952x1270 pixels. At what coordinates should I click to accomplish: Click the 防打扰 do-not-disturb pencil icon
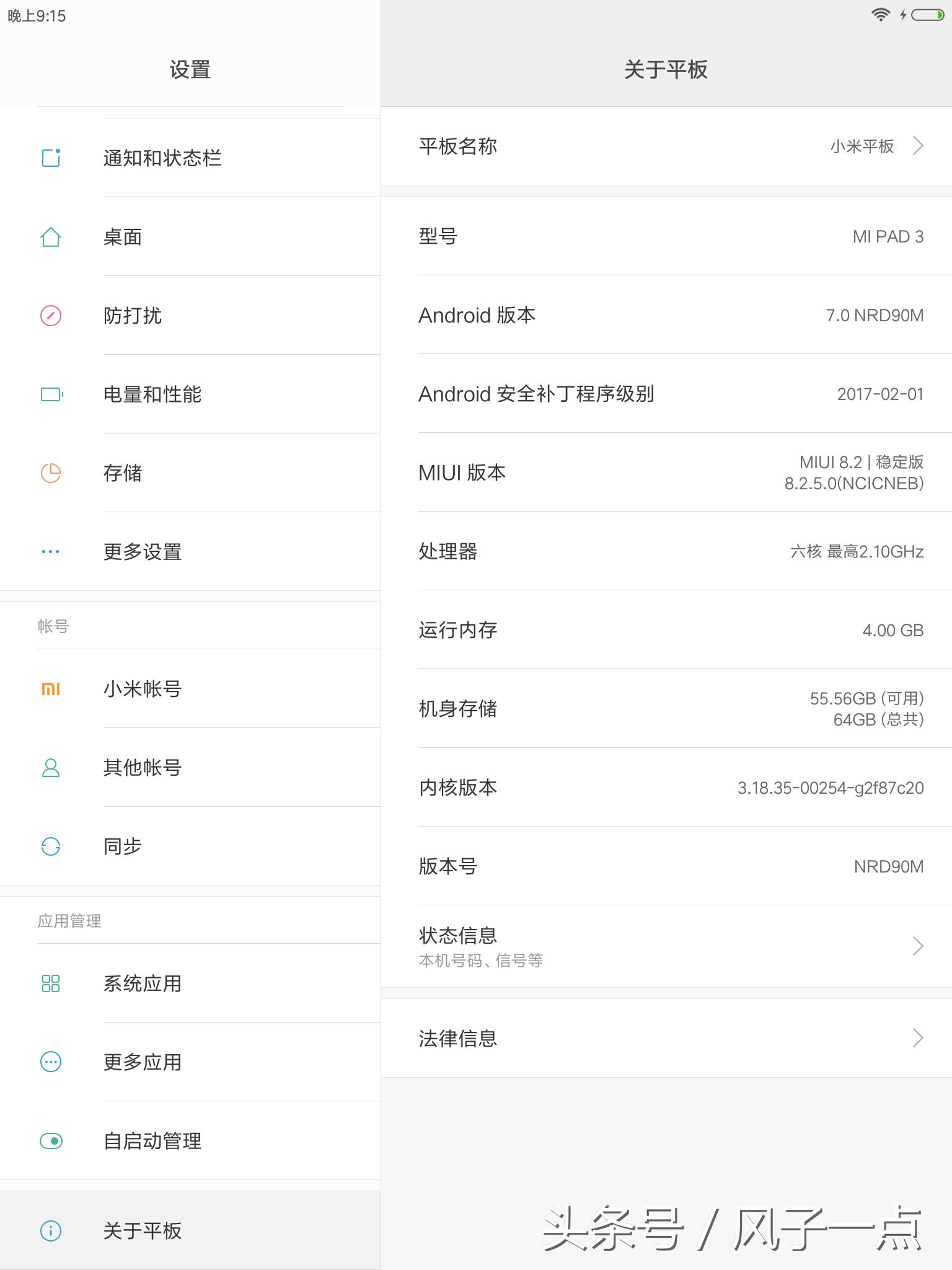[x=51, y=315]
